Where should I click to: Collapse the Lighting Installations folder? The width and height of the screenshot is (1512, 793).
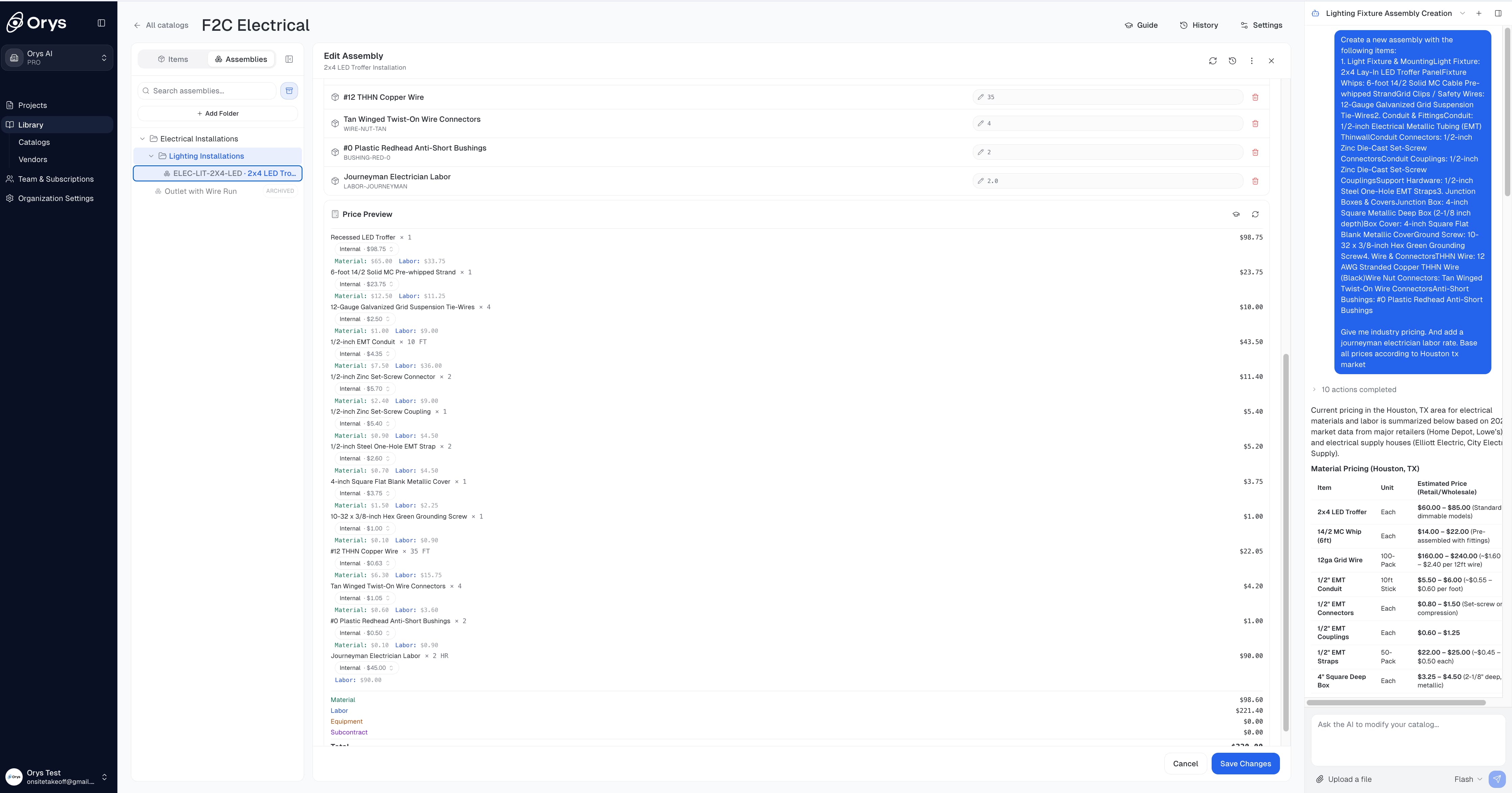pos(151,156)
